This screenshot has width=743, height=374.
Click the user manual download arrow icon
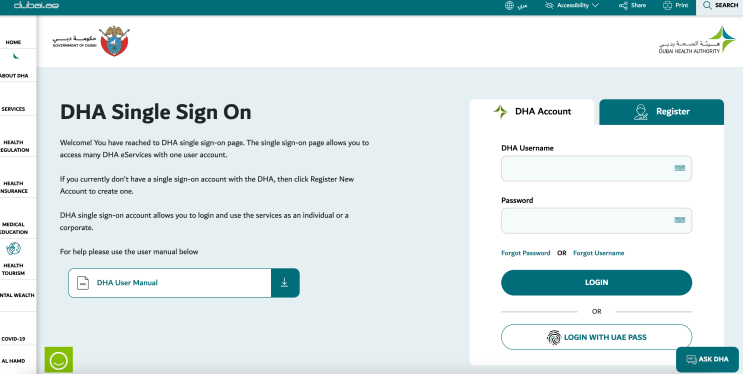[284, 283]
